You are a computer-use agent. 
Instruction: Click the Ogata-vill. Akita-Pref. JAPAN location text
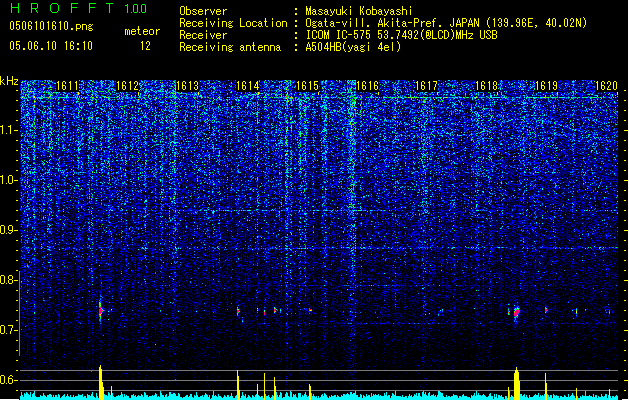(x=446, y=23)
